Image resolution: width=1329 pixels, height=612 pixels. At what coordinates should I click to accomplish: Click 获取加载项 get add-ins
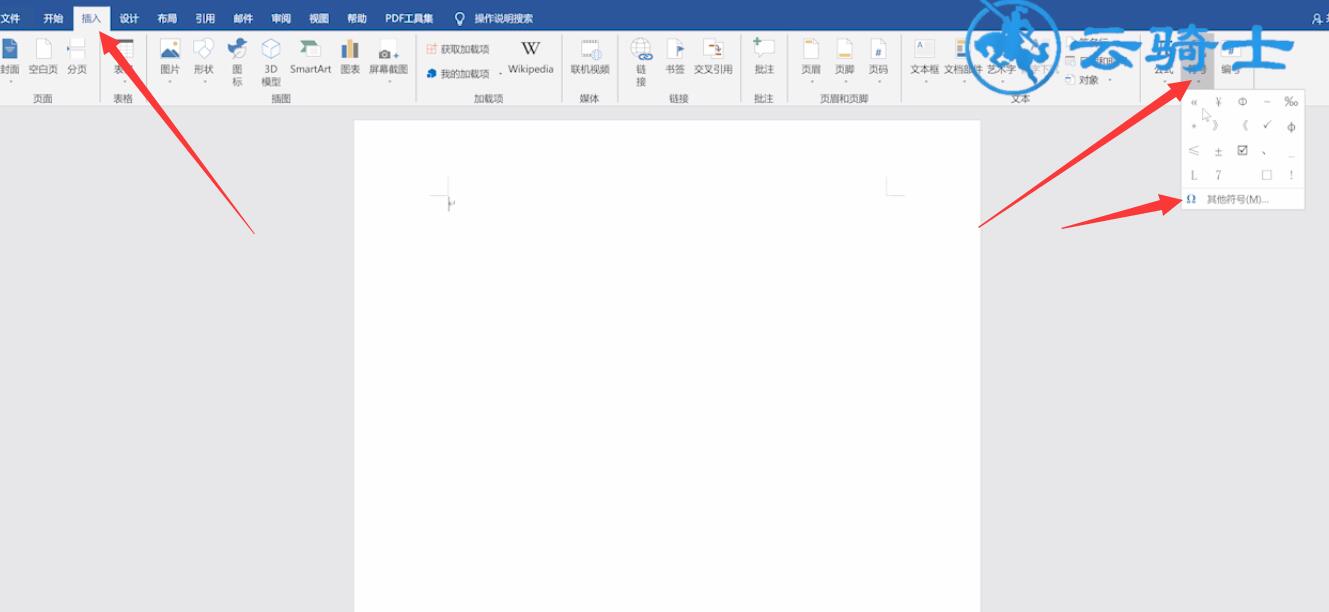coord(458,49)
